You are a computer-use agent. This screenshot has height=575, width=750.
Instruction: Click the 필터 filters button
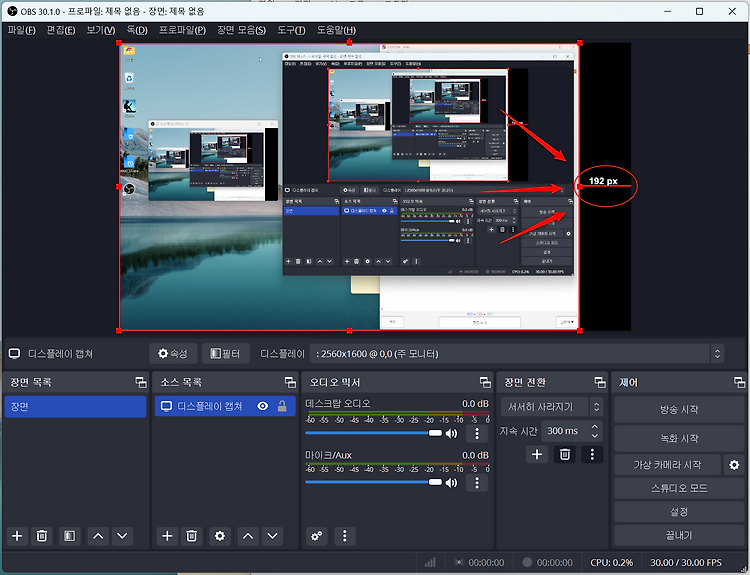click(x=225, y=354)
